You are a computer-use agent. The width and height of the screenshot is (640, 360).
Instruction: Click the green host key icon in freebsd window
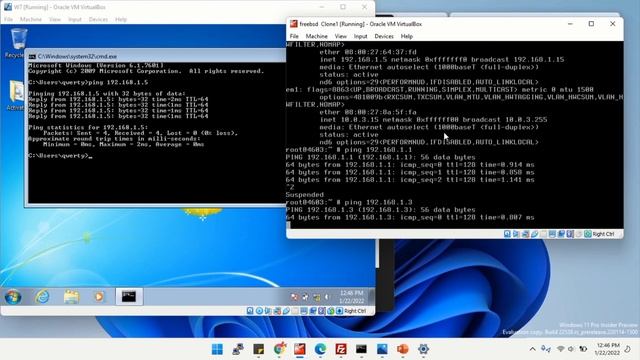tap(587, 234)
